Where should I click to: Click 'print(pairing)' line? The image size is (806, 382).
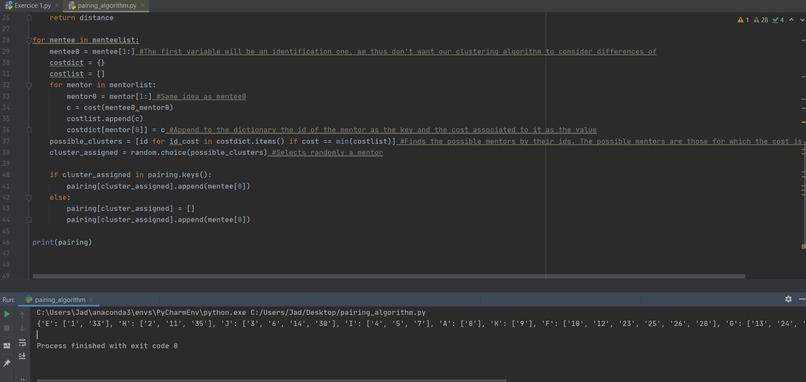62,242
